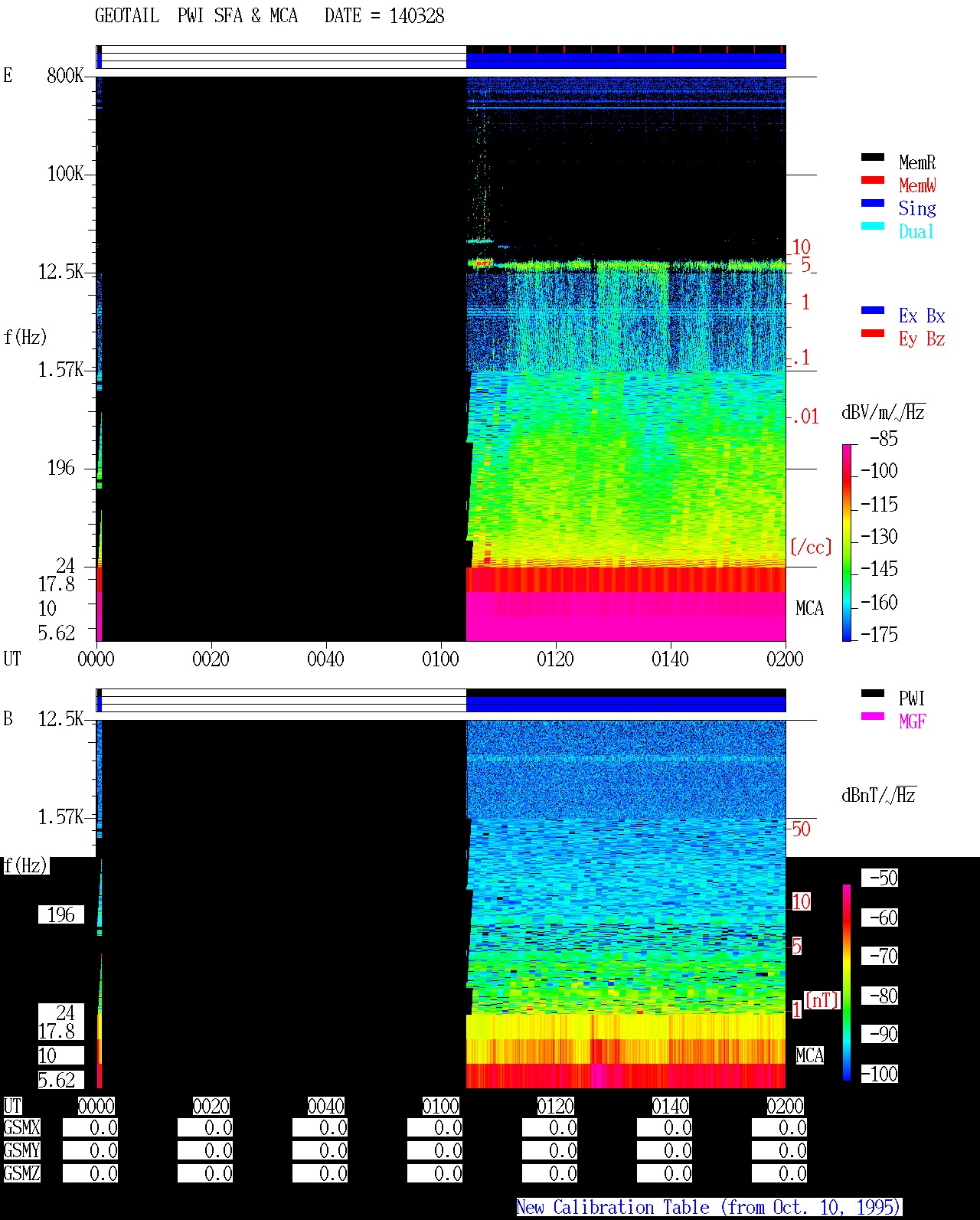Click the GSMZ value under 0200
Screen dimensions: 980x1220
point(779,1173)
